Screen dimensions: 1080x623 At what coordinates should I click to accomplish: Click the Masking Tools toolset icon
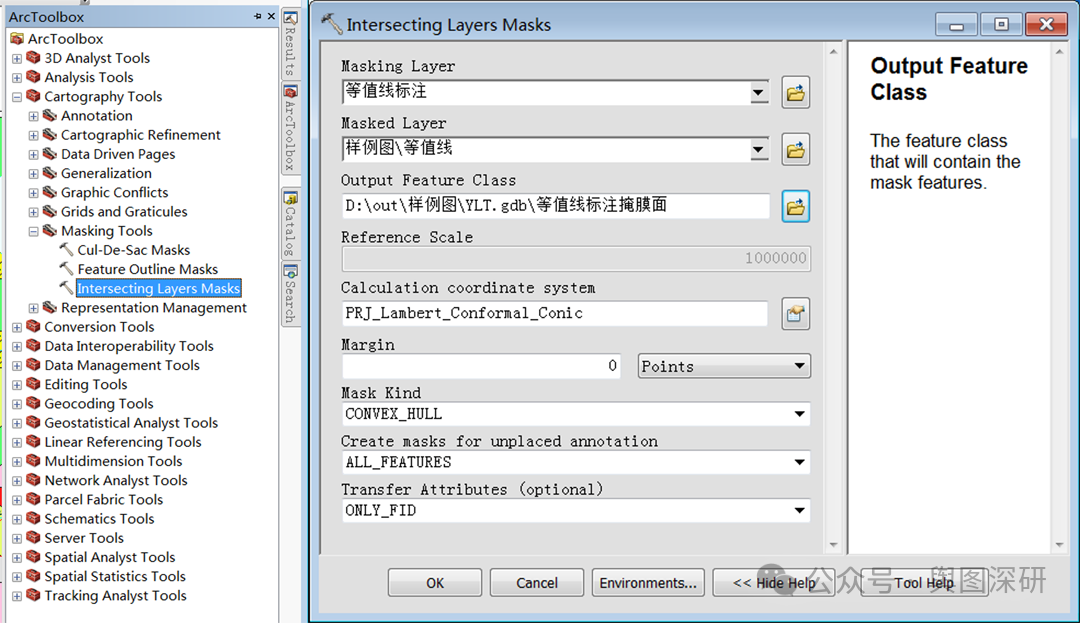(50, 231)
